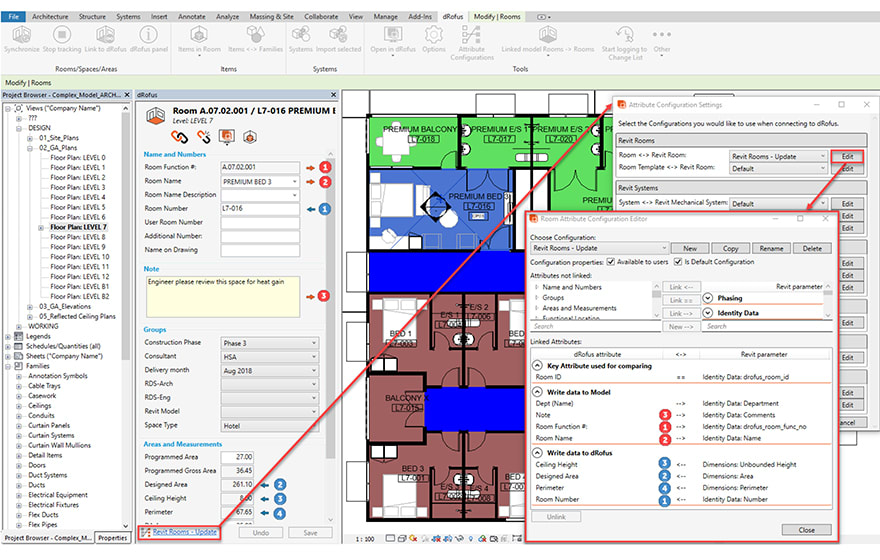Switch to Properties bottom tab
The width and height of the screenshot is (880, 560).
tap(113, 538)
